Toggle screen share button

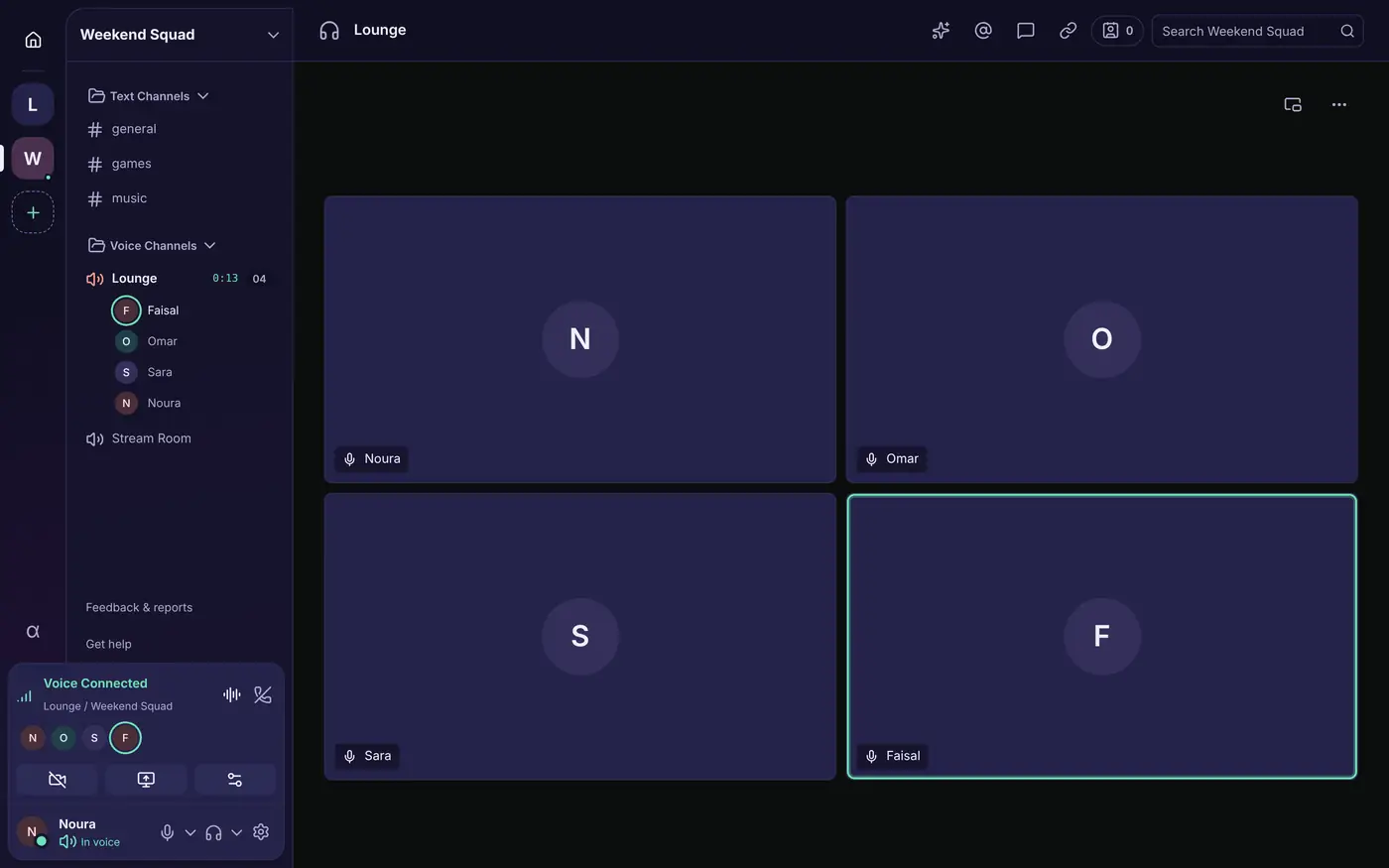(146, 780)
